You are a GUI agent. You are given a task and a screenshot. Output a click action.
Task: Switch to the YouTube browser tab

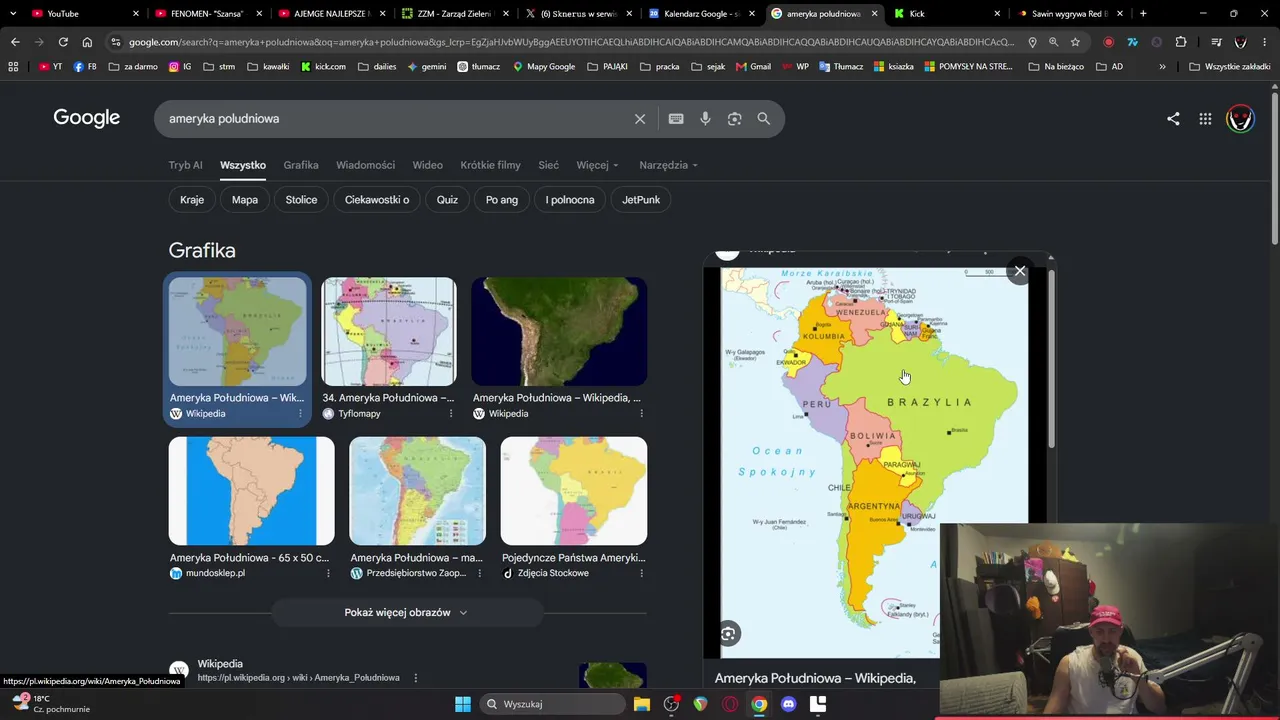click(x=80, y=14)
